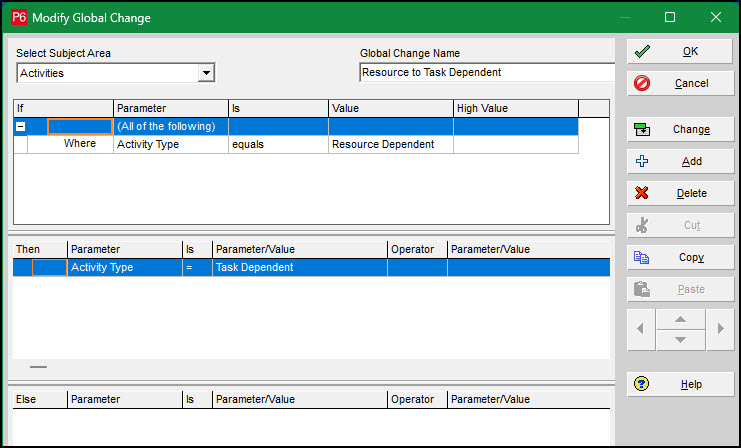Screen dimensions: 741x448
Task: Click the shift right arrow button
Action: pyautogui.click(x=720, y=329)
